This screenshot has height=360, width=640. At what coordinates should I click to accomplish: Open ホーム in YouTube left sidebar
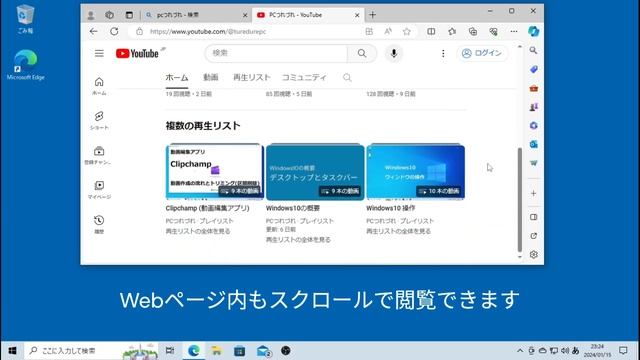(x=99, y=86)
